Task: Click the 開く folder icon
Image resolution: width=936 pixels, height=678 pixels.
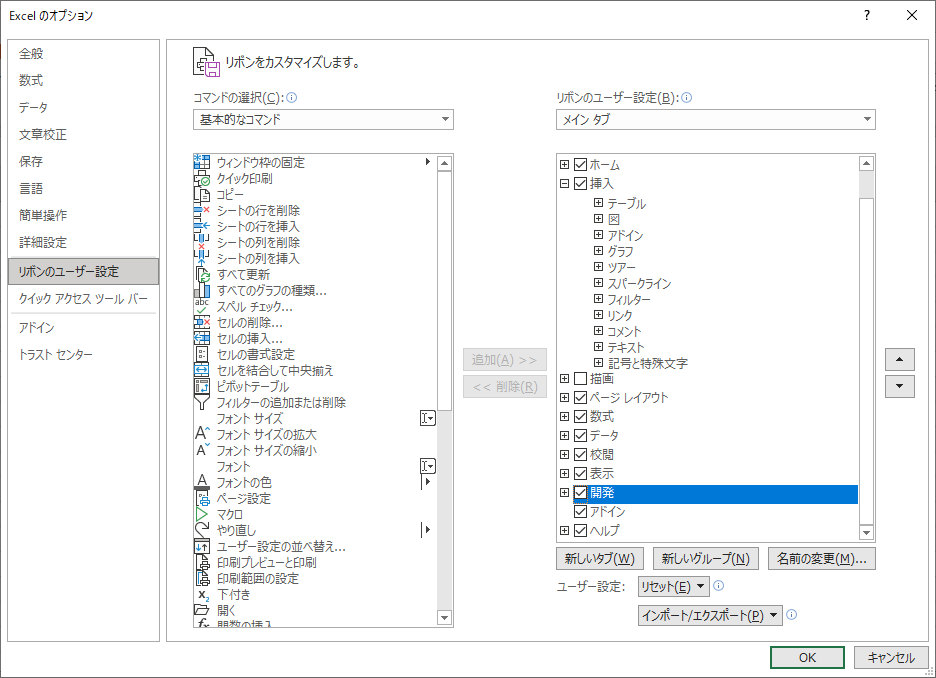Action: point(202,610)
